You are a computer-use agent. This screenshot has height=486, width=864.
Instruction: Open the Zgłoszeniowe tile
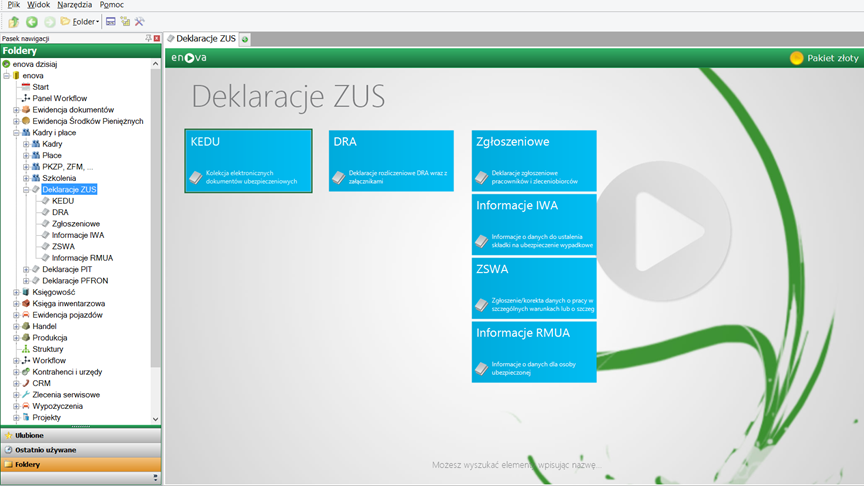(x=534, y=161)
